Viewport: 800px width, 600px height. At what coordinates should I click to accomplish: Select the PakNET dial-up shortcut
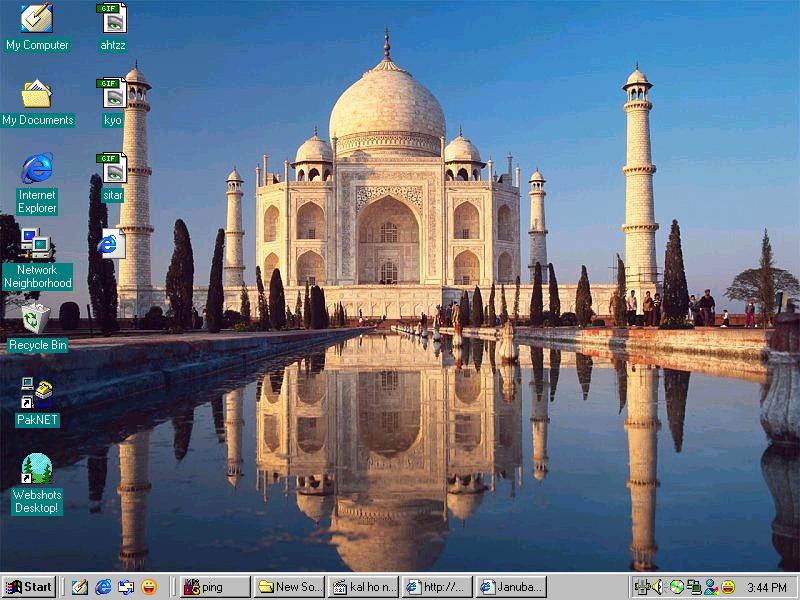coord(37,402)
